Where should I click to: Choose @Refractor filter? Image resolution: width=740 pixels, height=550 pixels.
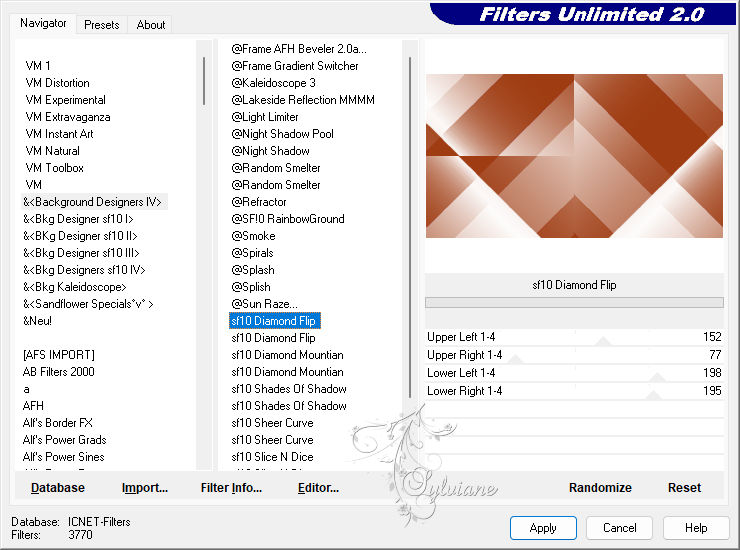click(259, 202)
